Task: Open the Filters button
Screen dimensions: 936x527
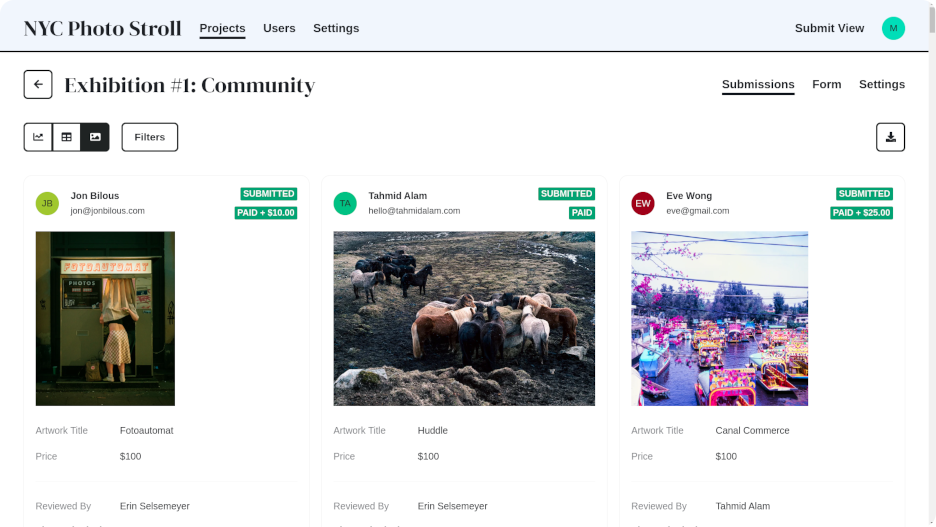Action: pos(150,137)
